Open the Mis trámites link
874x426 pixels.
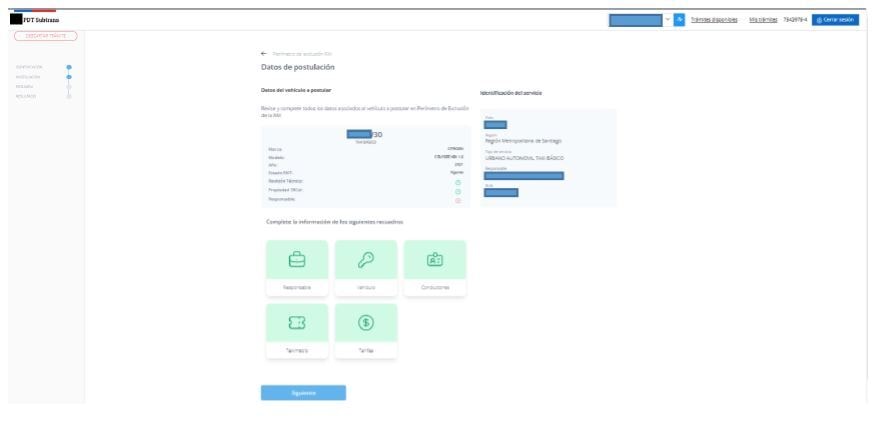pos(763,20)
